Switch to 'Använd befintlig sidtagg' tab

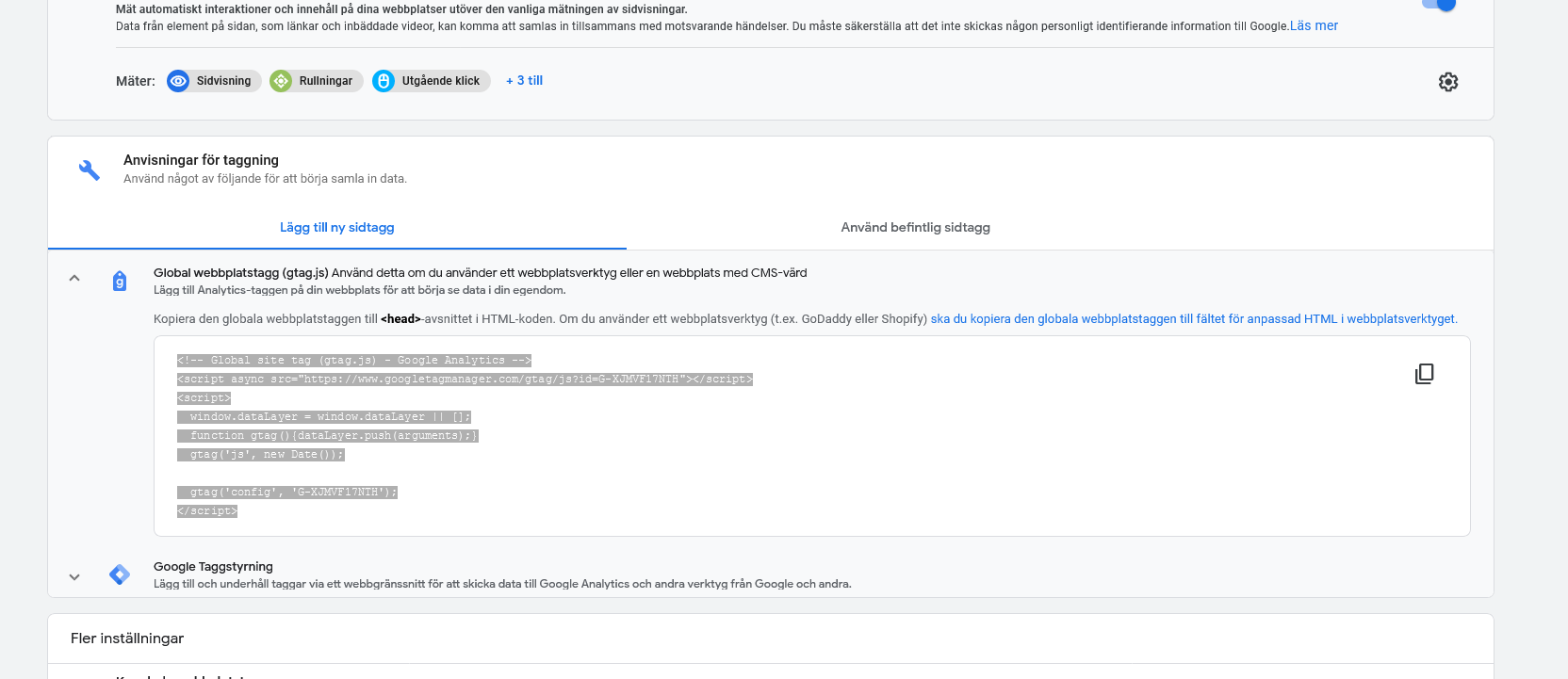pos(915,228)
